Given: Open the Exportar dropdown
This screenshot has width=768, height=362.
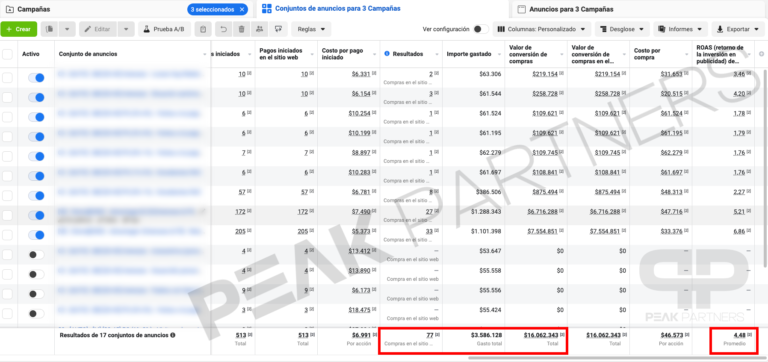Looking at the screenshot, I should click(x=738, y=29).
